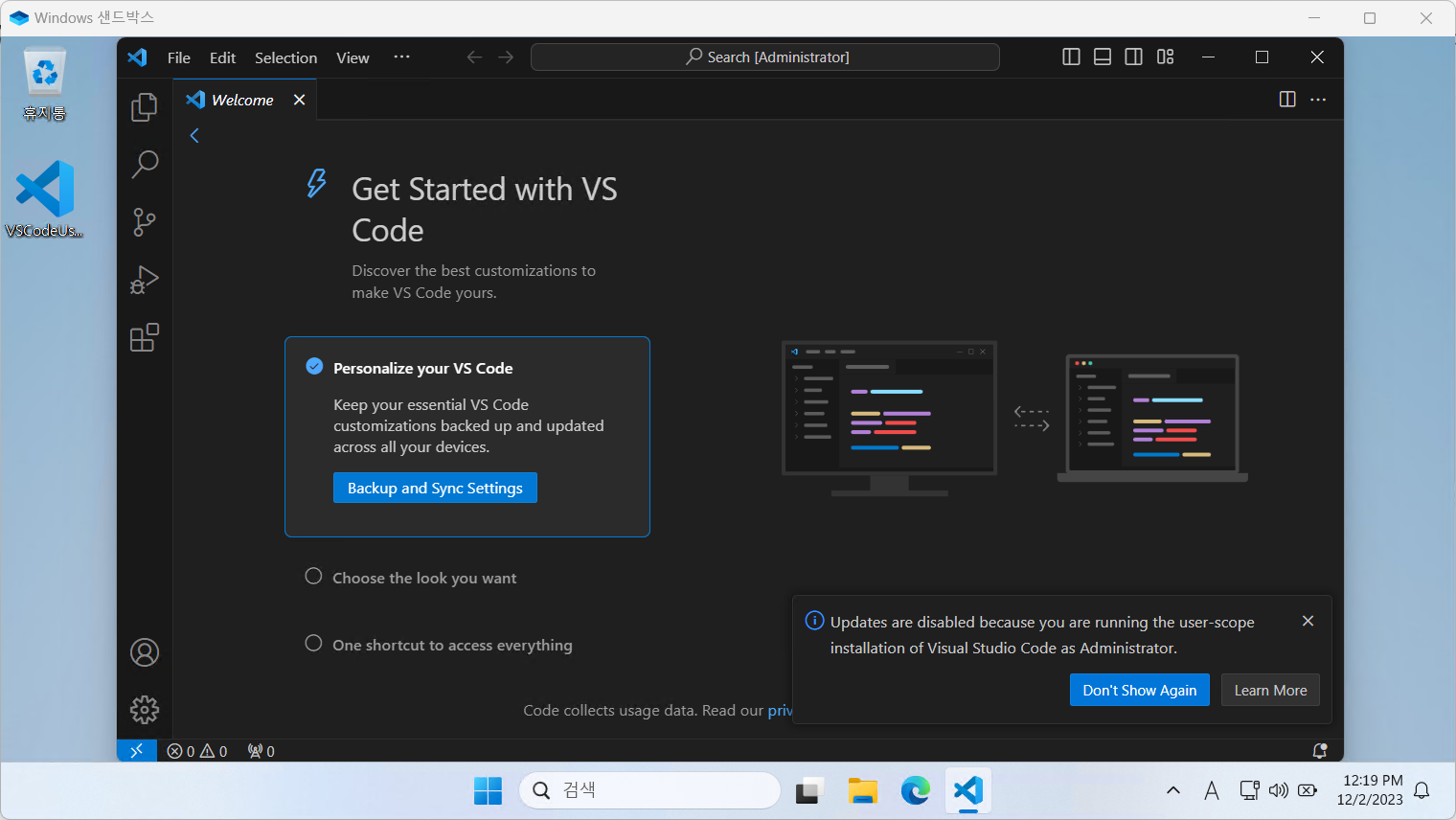Split the editor to the right
Image resolution: width=1456 pixels, height=820 pixels.
tap(1287, 100)
